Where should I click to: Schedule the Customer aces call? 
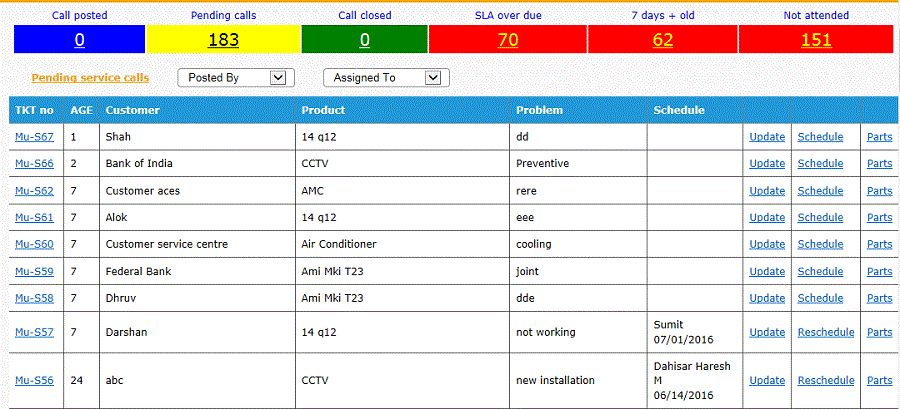[x=820, y=190]
